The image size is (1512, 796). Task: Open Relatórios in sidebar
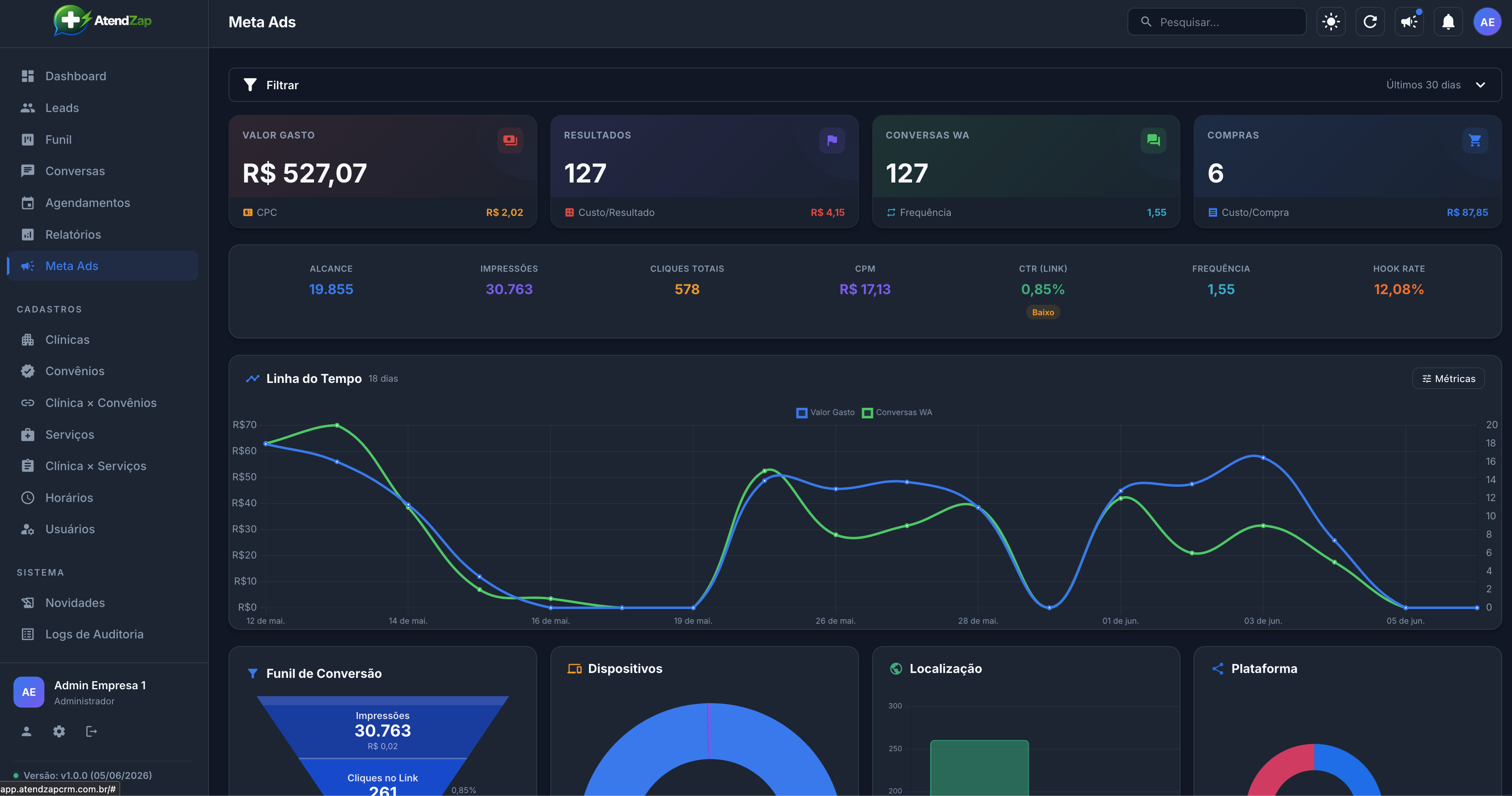tap(103, 234)
